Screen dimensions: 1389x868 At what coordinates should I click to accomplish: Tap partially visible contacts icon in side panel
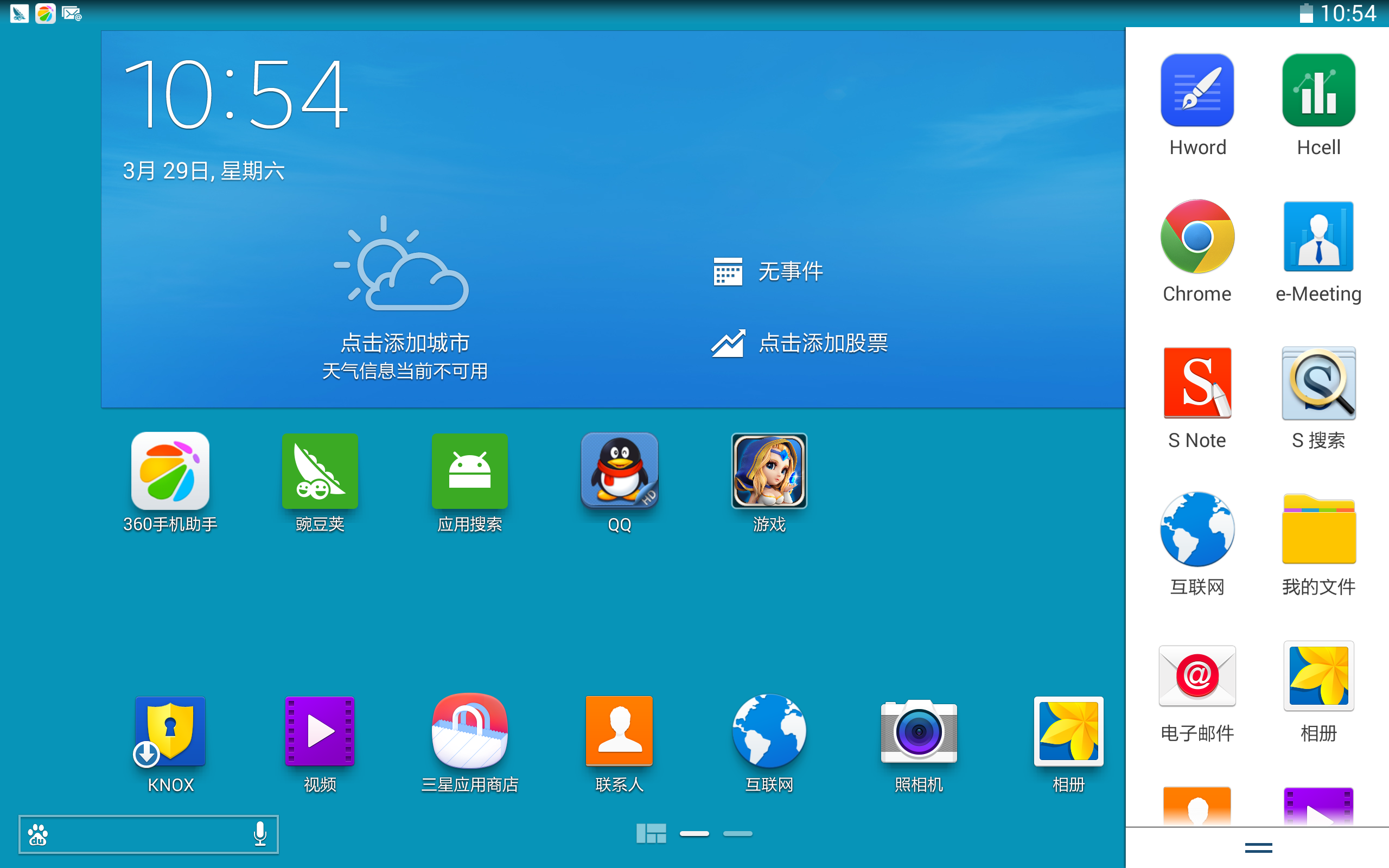1197,807
